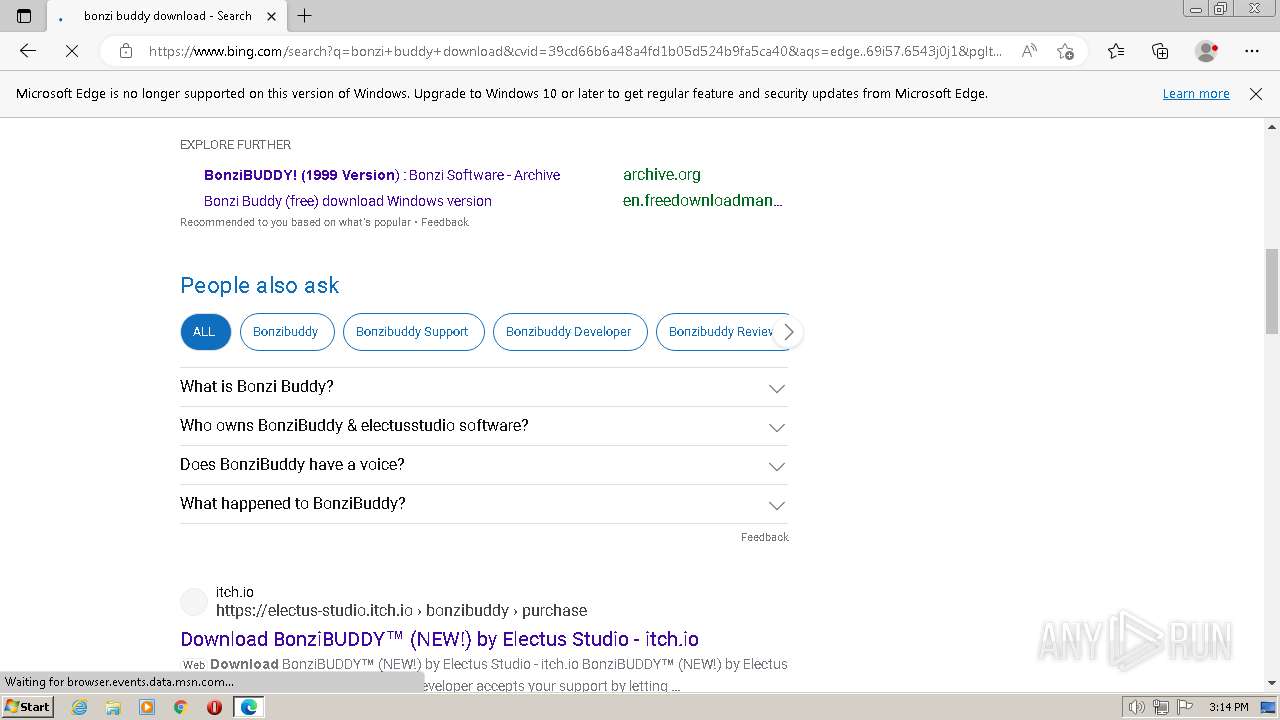This screenshot has width=1280, height=720.
Task: Click the itch.io site favicon
Action: (194, 602)
